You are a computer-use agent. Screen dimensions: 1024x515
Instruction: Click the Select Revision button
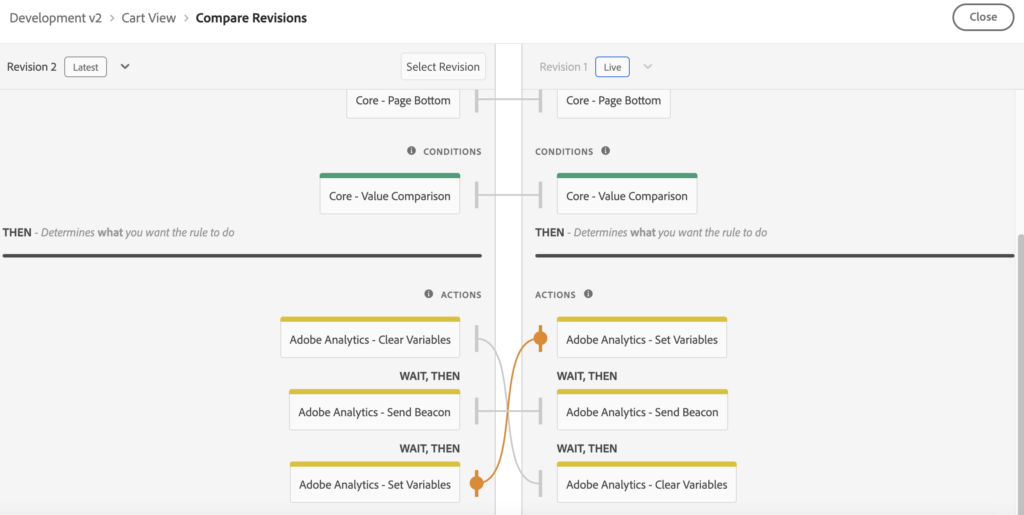click(x=443, y=67)
